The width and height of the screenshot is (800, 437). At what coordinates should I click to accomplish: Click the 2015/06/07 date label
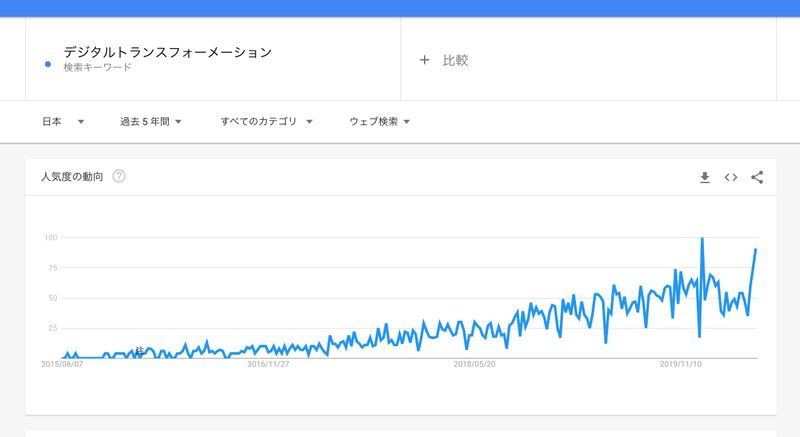(x=62, y=365)
